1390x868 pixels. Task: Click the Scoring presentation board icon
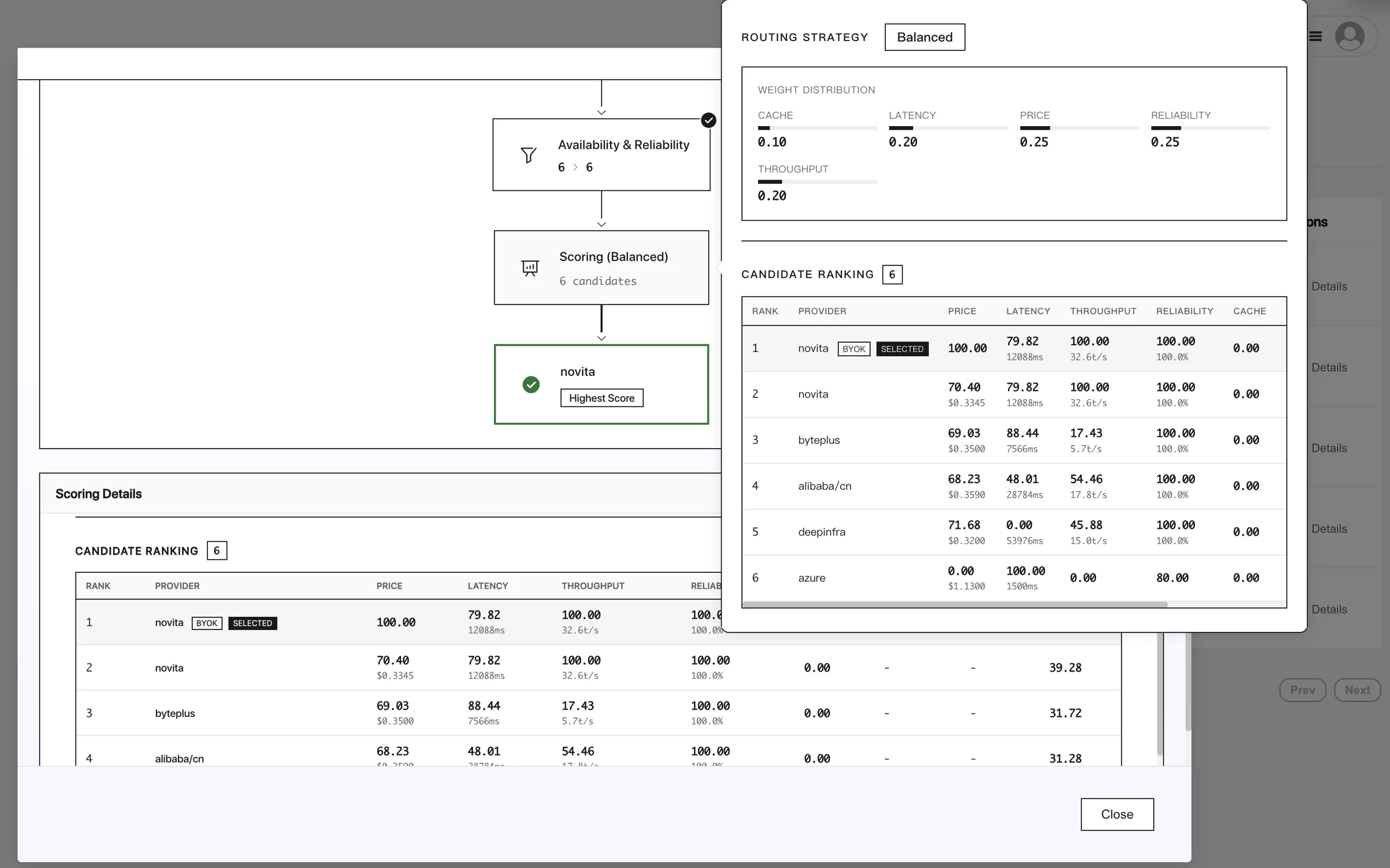tap(530, 268)
